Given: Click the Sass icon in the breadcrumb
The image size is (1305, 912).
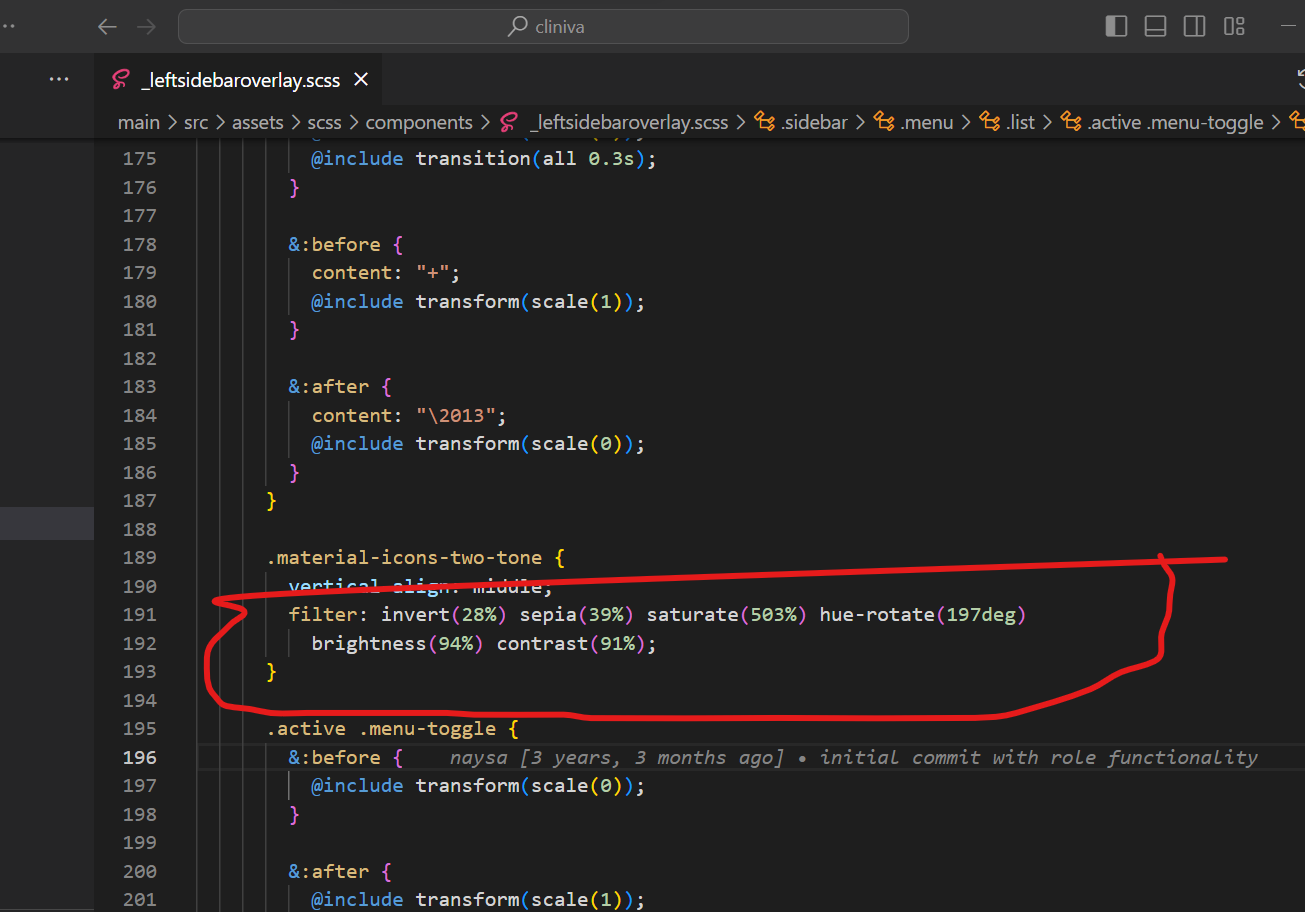Looking at the screenshot, I should (509, 123).
